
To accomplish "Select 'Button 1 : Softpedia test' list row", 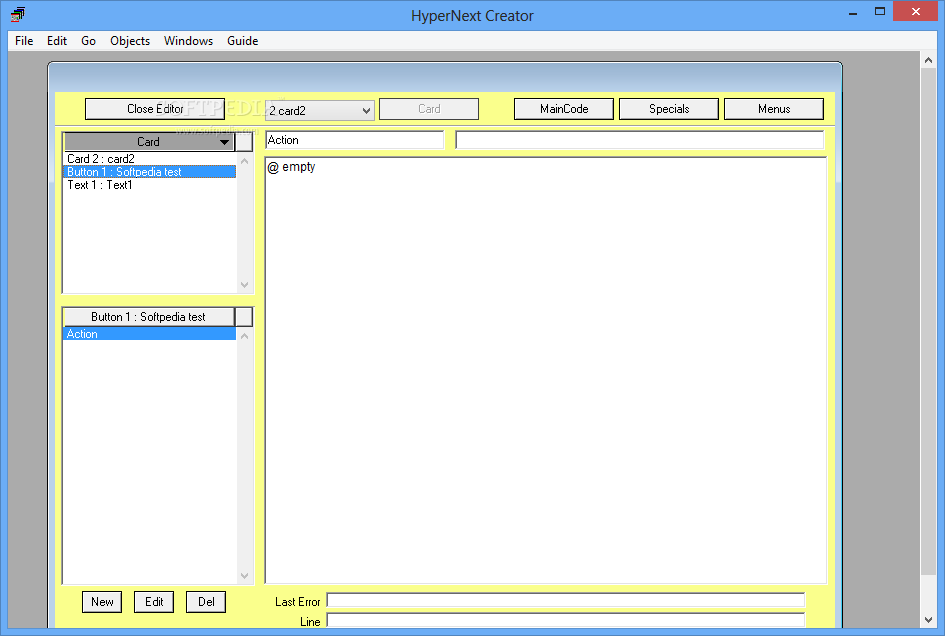I will click(x=149, y=172).
